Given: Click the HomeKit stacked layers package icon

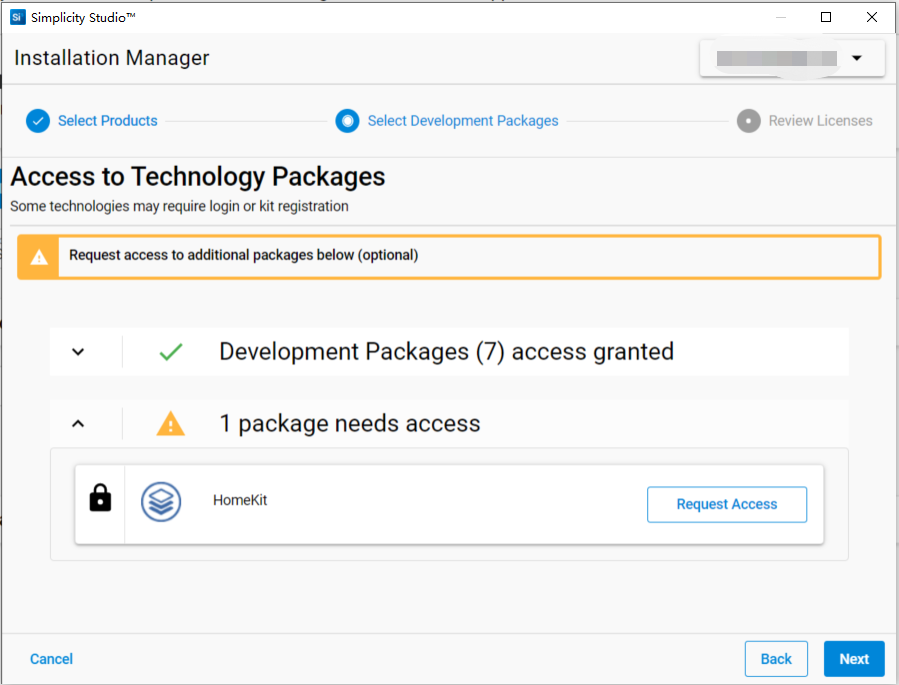Looking at the screenshot, I should [x=160, y=502].
